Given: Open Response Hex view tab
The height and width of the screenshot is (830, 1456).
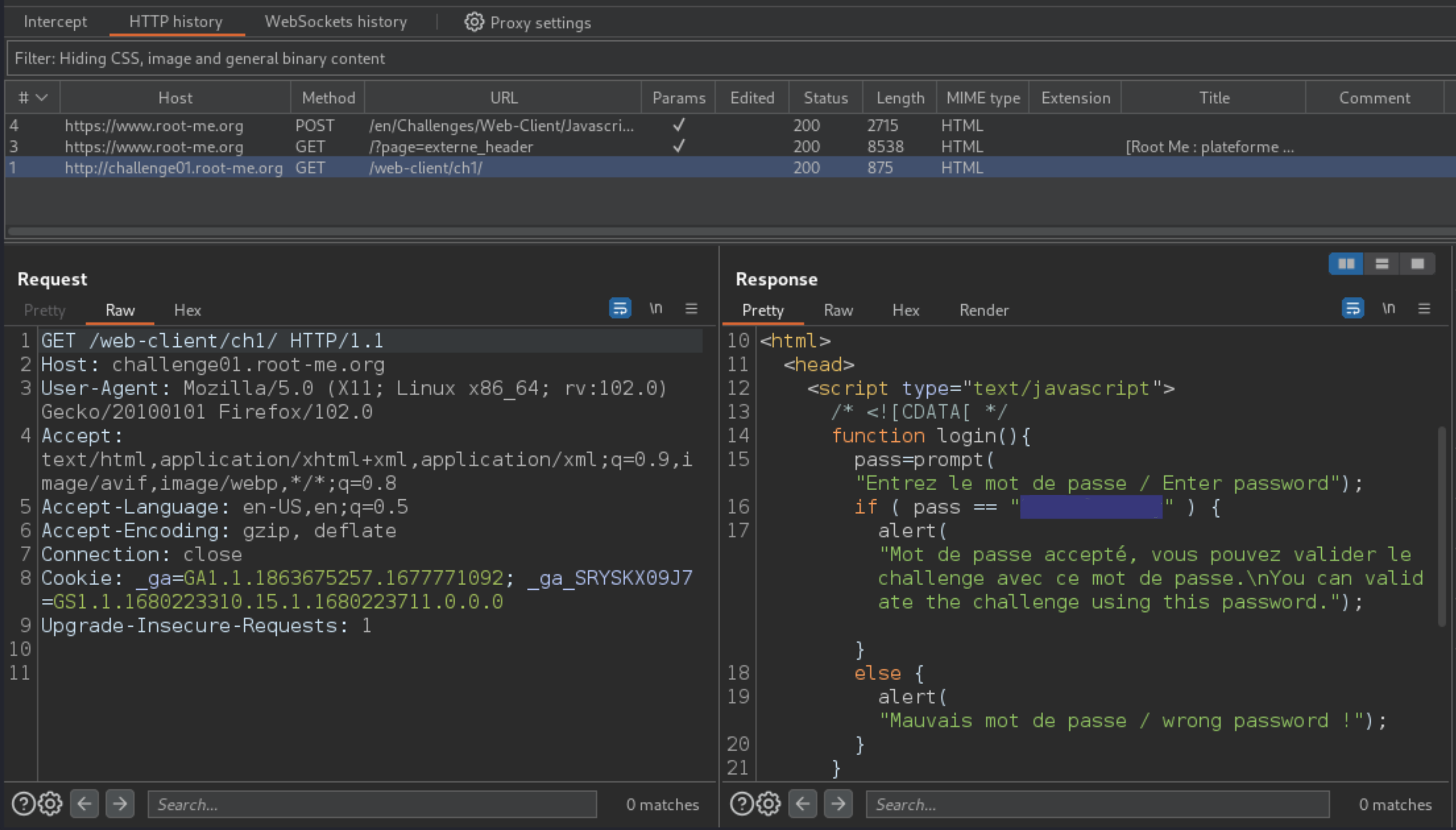Looking at the screenshot, I should coord(905,310).
